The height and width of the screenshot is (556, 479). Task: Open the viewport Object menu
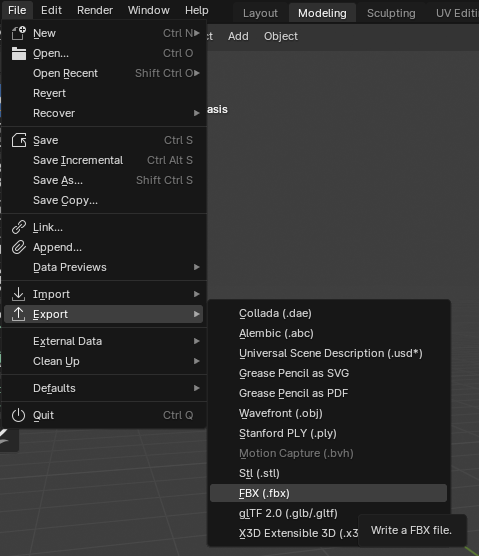[x=281, y=37]
